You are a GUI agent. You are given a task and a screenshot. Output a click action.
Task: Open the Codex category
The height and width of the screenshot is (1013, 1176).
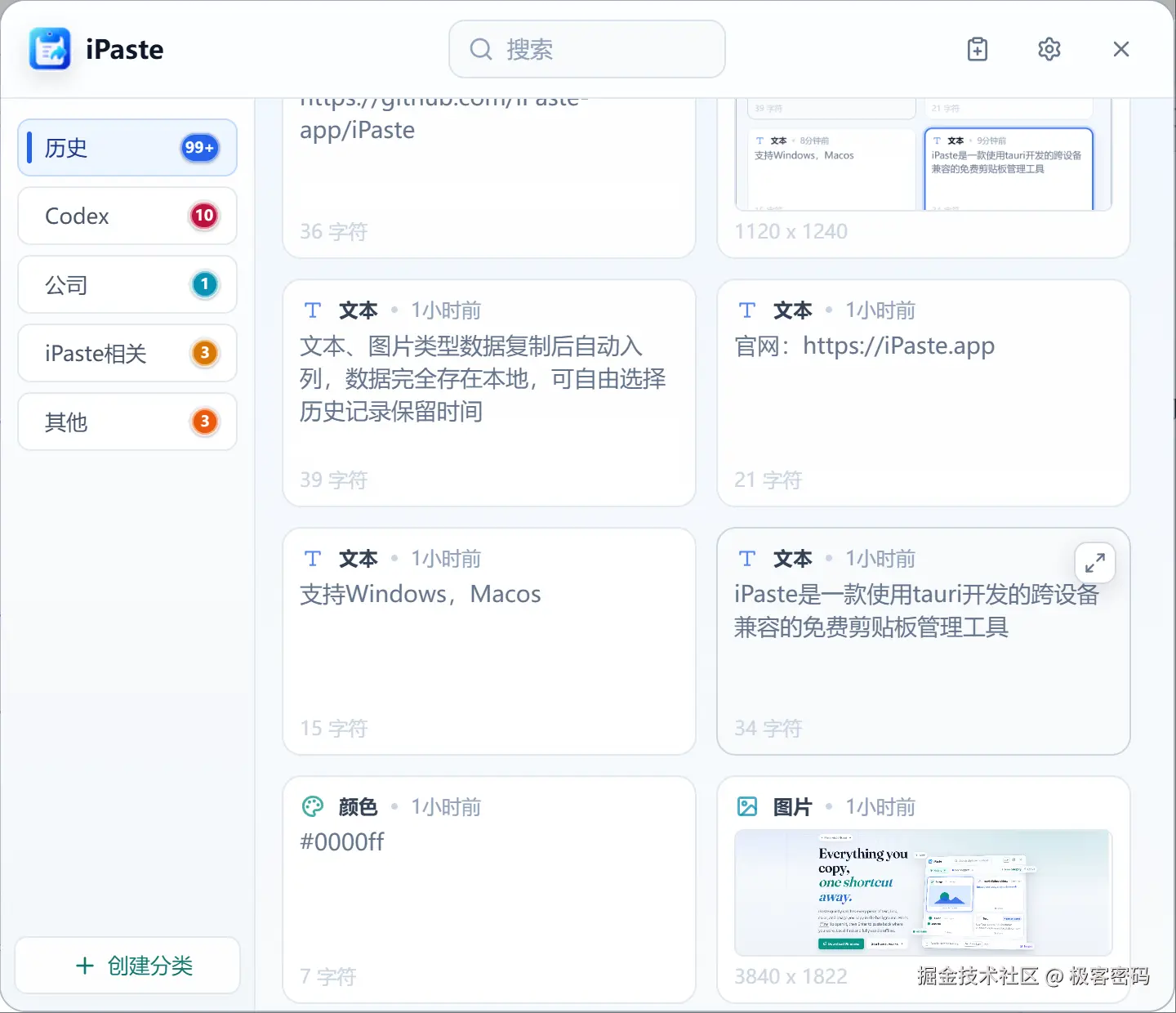pyautogui.click(x=127, y=216)
